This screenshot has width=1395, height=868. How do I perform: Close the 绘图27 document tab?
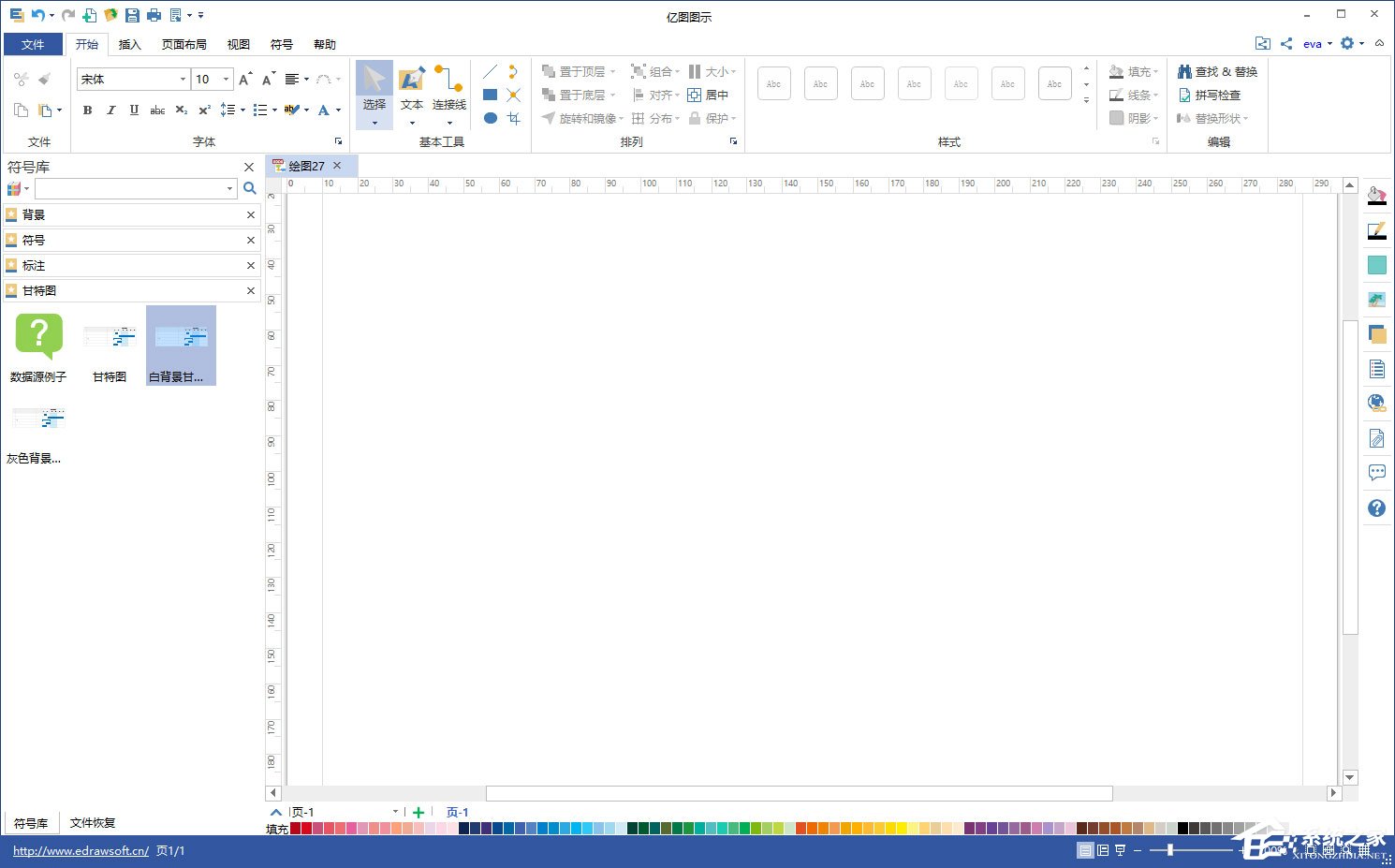pyautogui.click(x=337, y=166)
